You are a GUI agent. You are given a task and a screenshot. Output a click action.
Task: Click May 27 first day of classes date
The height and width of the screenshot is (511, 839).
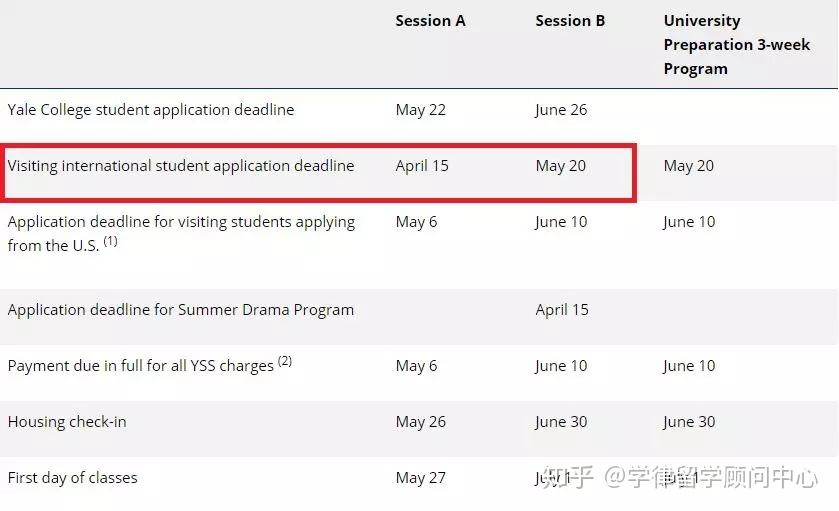click(x=421, y=478)
